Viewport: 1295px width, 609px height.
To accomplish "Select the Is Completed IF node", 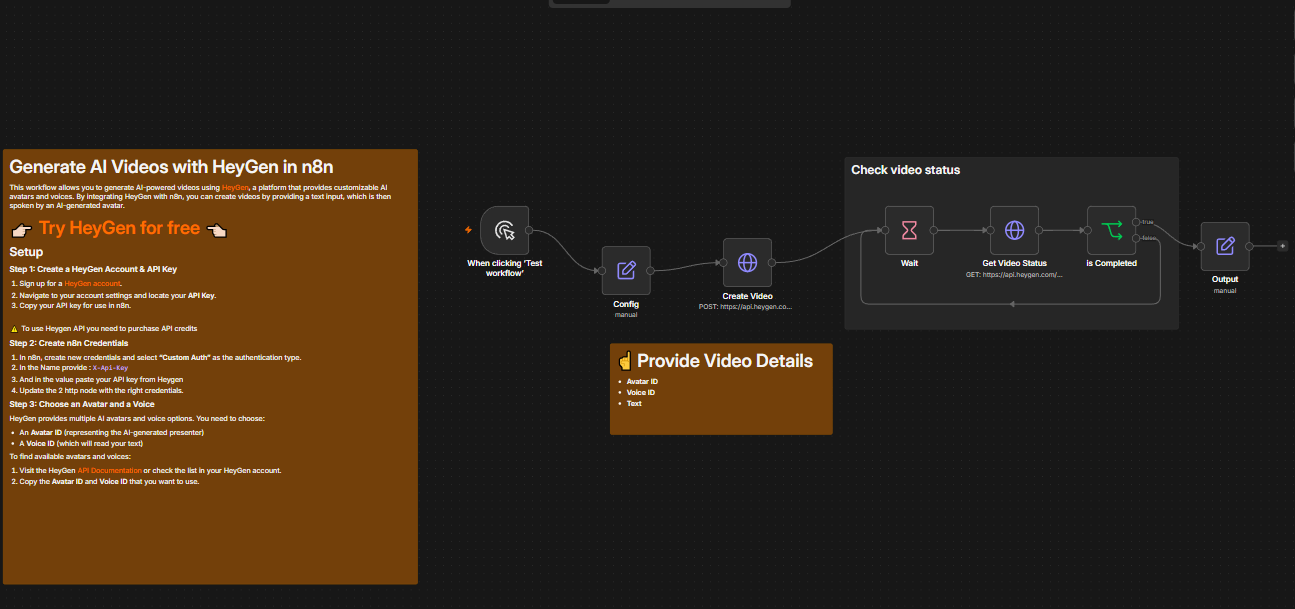I will (1112, 230).
